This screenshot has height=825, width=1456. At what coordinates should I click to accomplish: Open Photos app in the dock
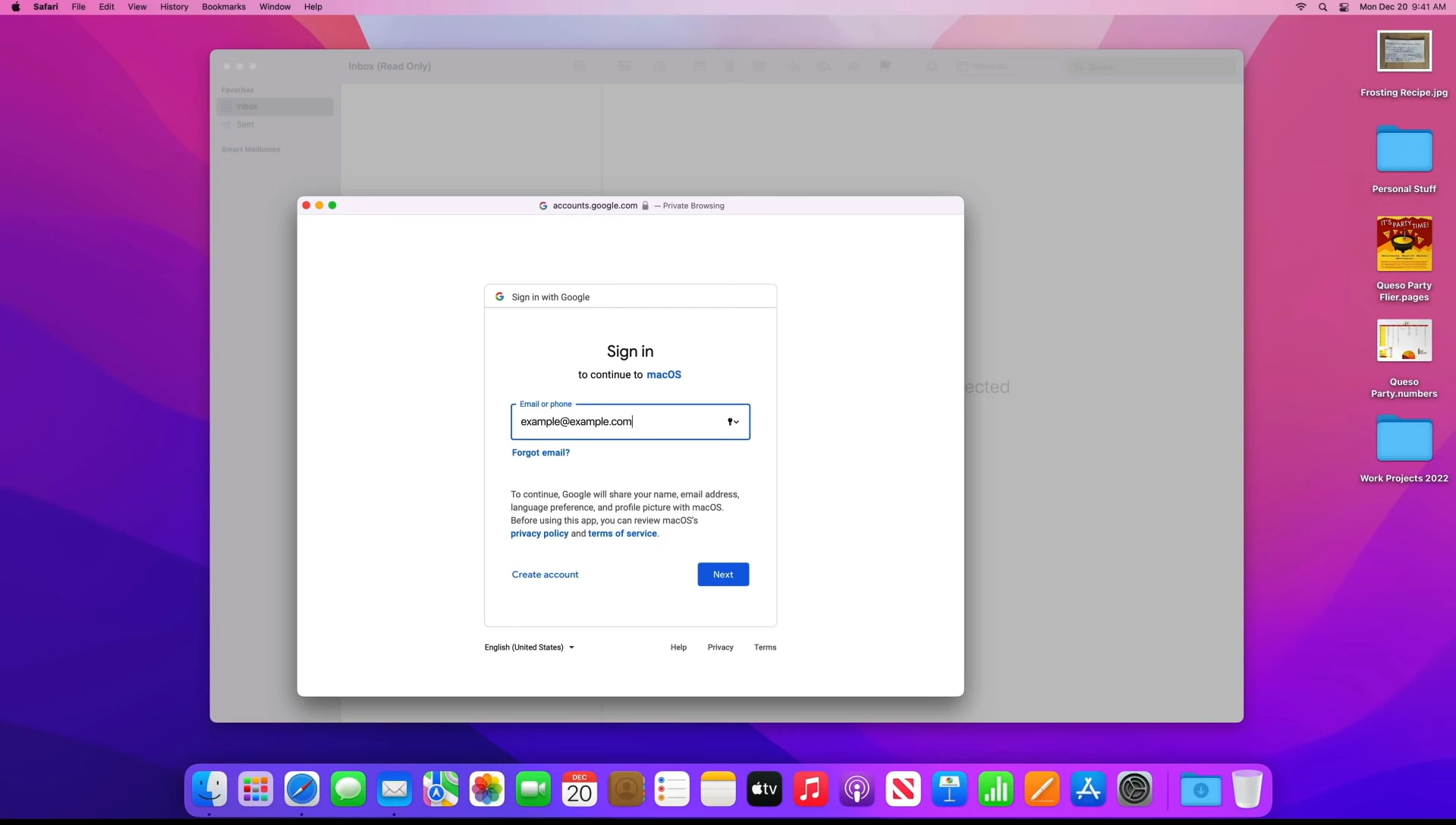pyautogui.click(x=487, y=789)
